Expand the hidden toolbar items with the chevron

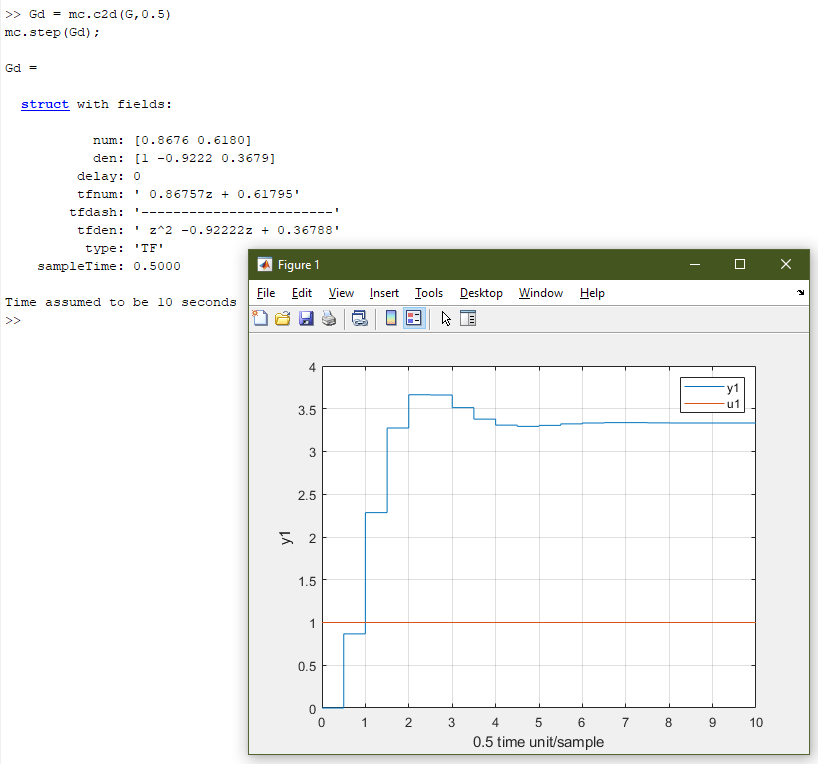(x=801, y=293)
